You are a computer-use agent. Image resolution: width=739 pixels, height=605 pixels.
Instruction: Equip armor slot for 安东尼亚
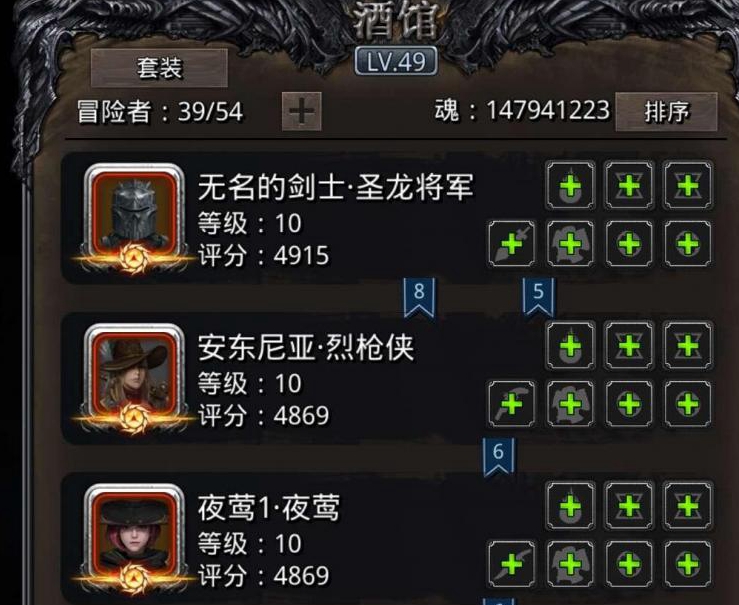pos(571,404)
